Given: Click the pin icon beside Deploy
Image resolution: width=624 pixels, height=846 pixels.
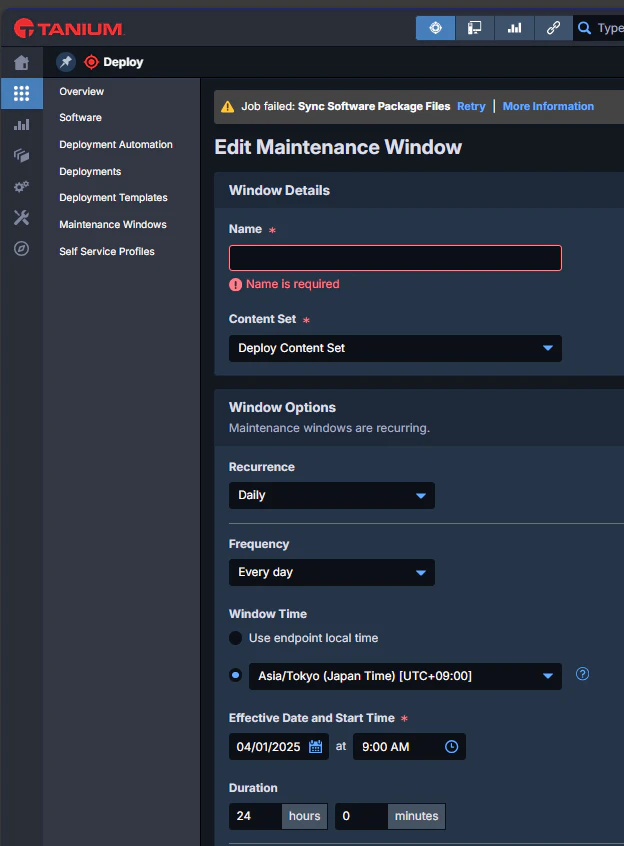Looking at the screenshot, I should pyautogui.click(x=66, y=62).
